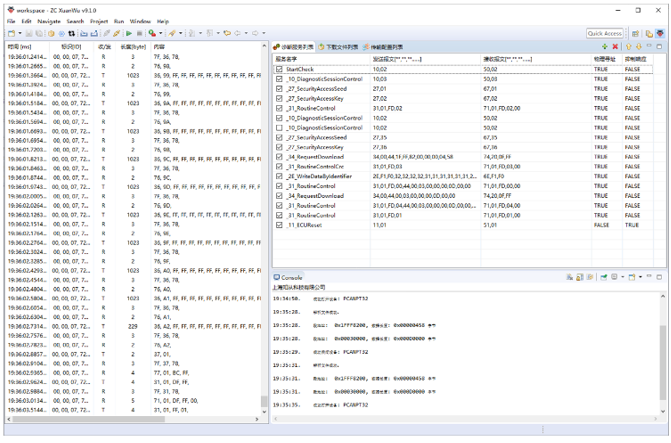Toggle the _34_RequestDownload 34,00,44,1F checkbox
Image resolution: width=671 pixels, height=443 pixels.
(279, 157)
